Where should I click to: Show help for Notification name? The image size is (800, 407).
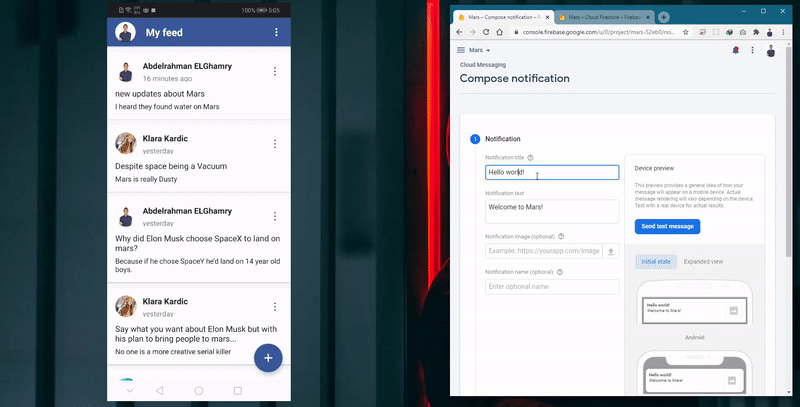coord(560,272)
